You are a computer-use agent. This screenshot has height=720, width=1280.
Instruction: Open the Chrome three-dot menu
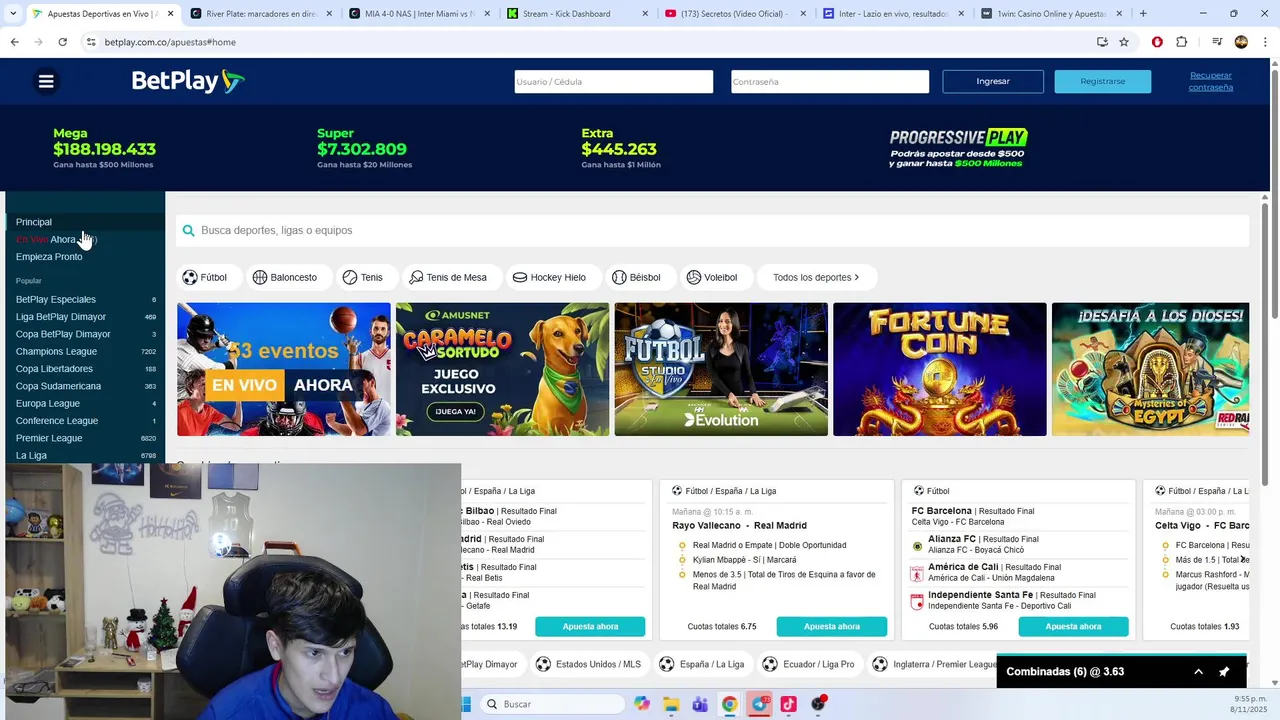[x=1264, y=42]
